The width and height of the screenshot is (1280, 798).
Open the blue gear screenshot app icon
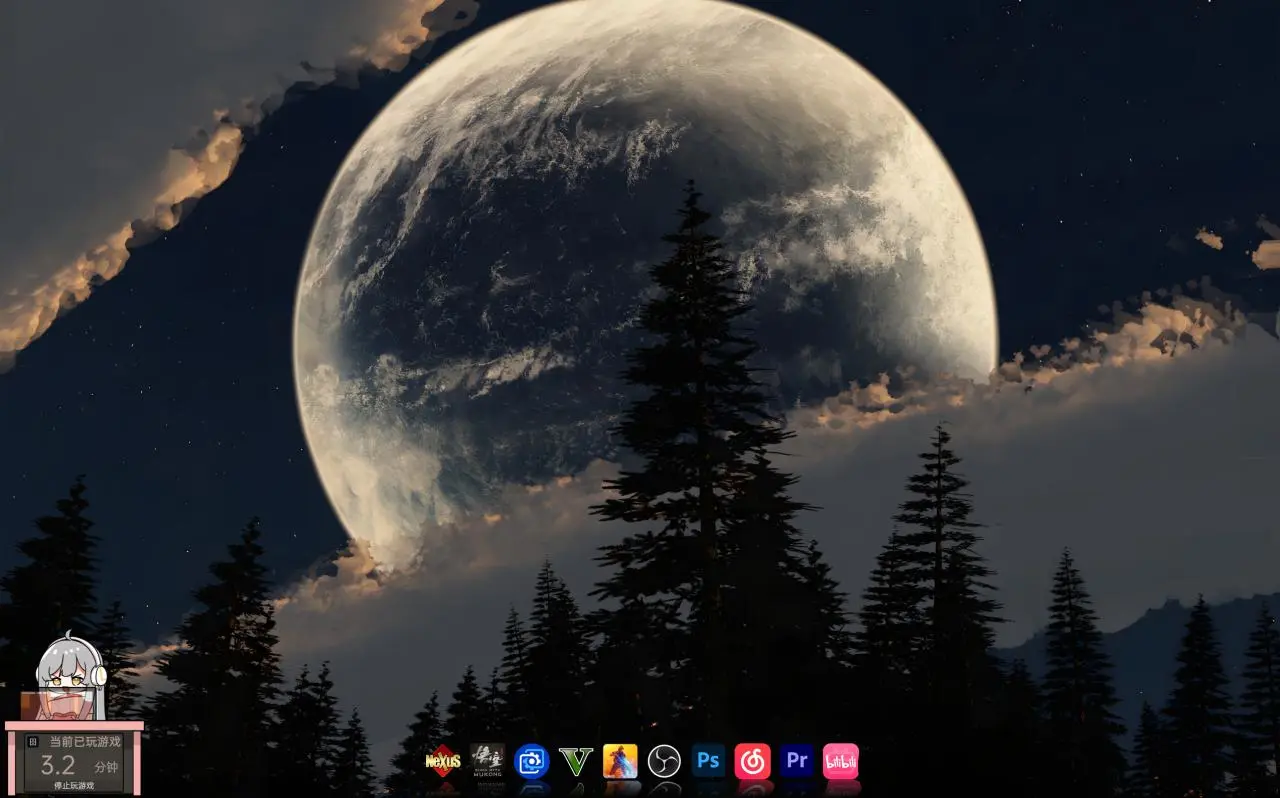[x=532, y=761]
